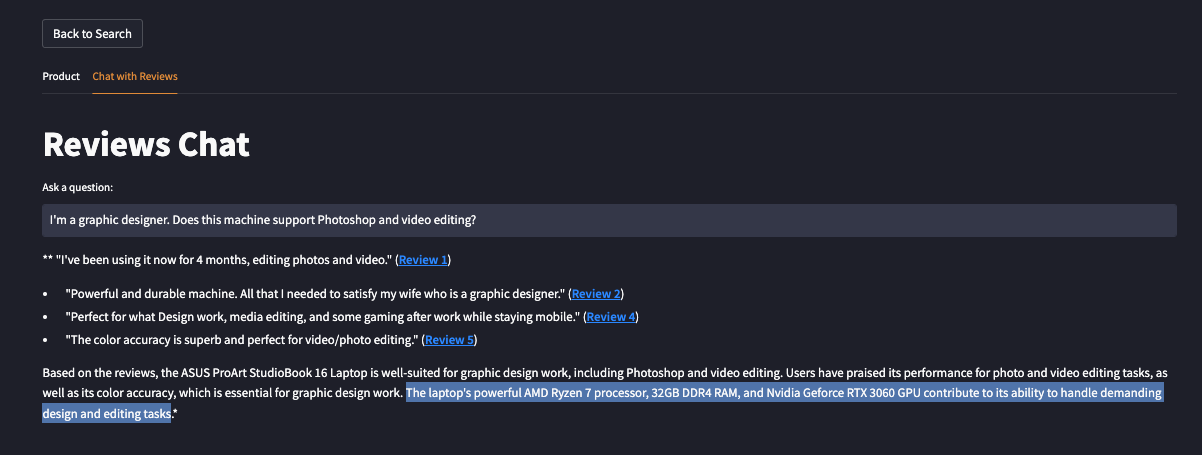
Task: Click the Back to Search button
Action: click(92, 34)
